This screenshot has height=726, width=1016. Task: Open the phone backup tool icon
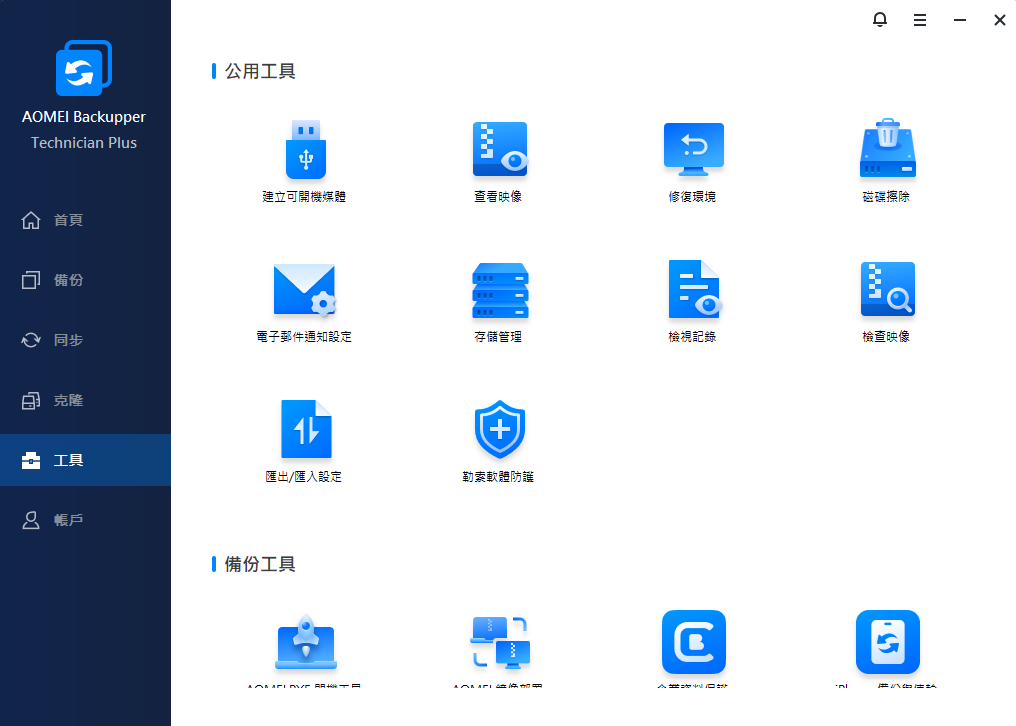888,642
